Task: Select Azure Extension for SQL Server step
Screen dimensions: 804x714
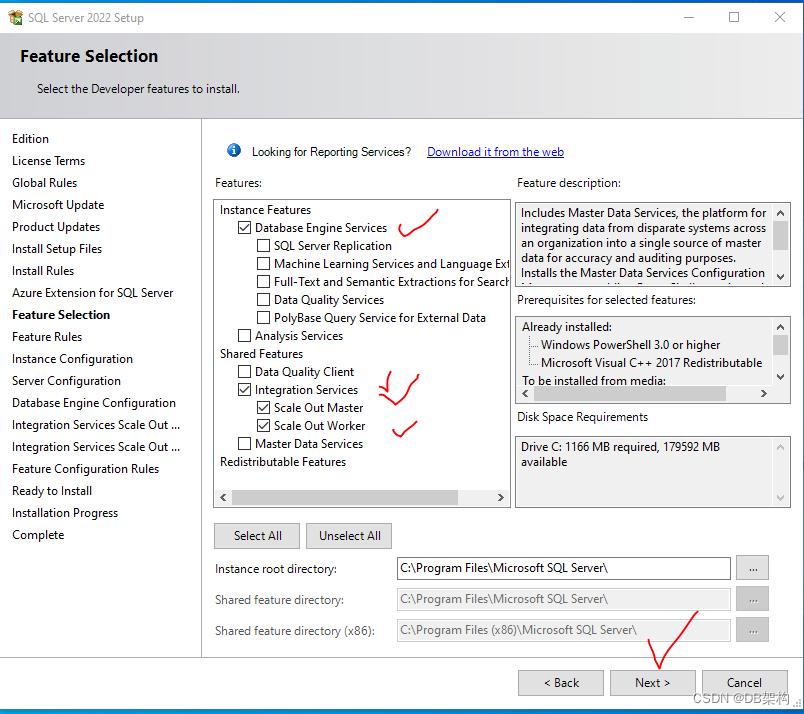Action: coord(93,293)
